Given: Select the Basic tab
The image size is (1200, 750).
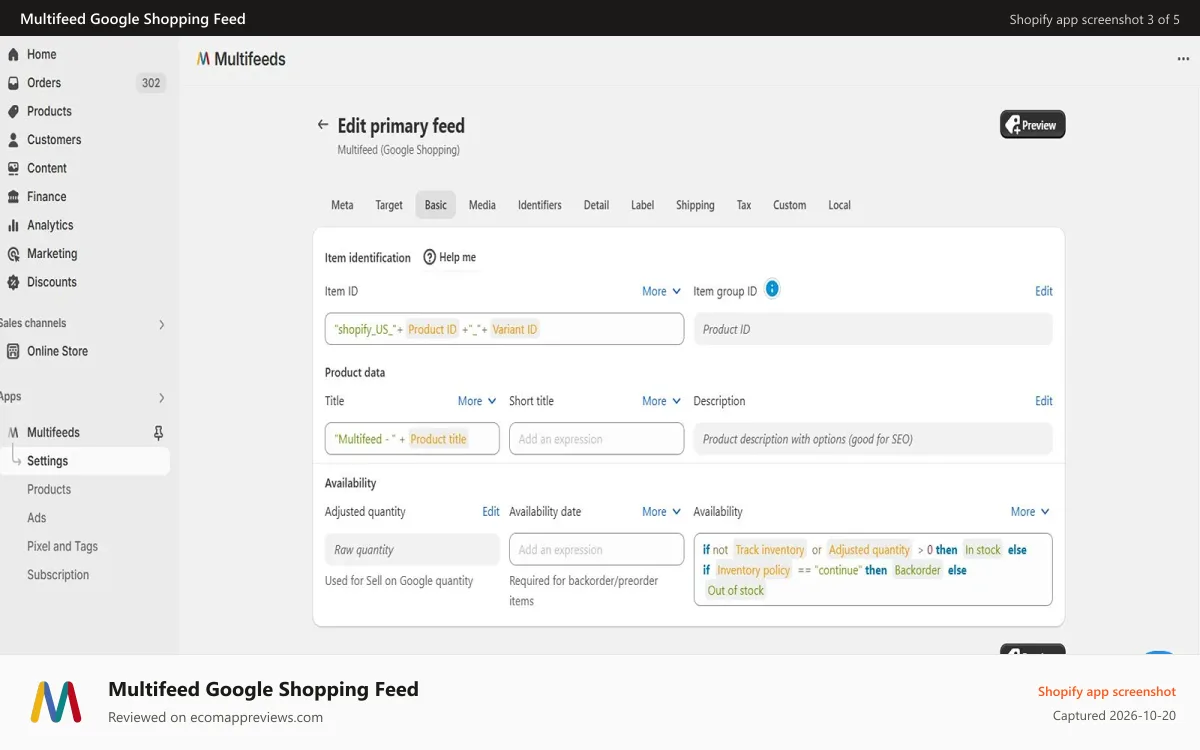Looking at the screenshot, I should coord(436,205).
